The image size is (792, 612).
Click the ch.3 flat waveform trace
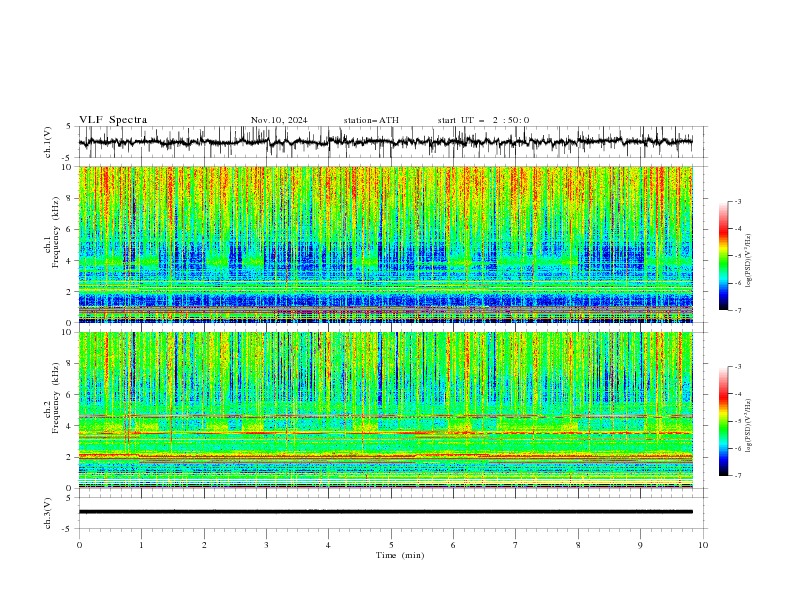tap(385, 512)
